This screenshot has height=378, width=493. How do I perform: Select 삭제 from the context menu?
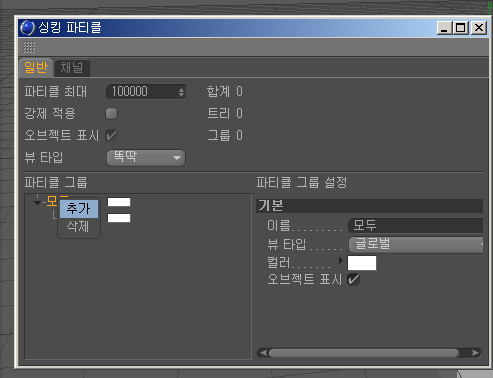[79, 227]
